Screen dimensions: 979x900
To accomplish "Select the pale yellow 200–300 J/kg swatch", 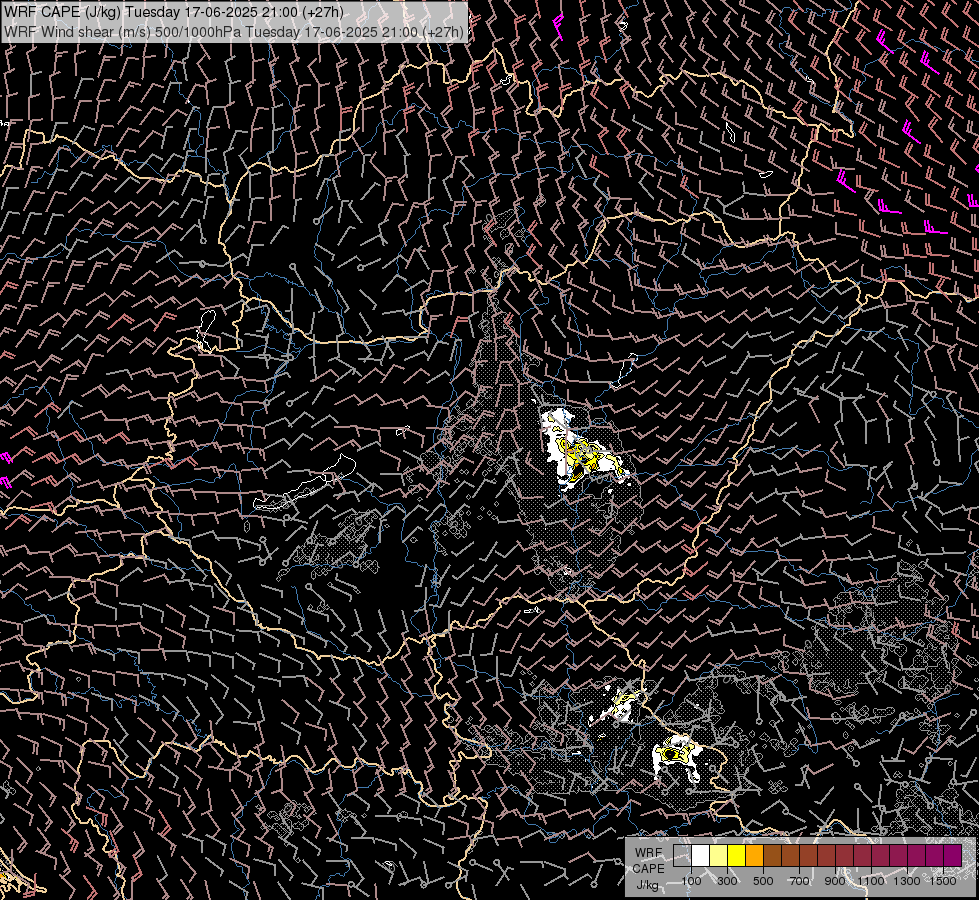I will coord(719,856).
